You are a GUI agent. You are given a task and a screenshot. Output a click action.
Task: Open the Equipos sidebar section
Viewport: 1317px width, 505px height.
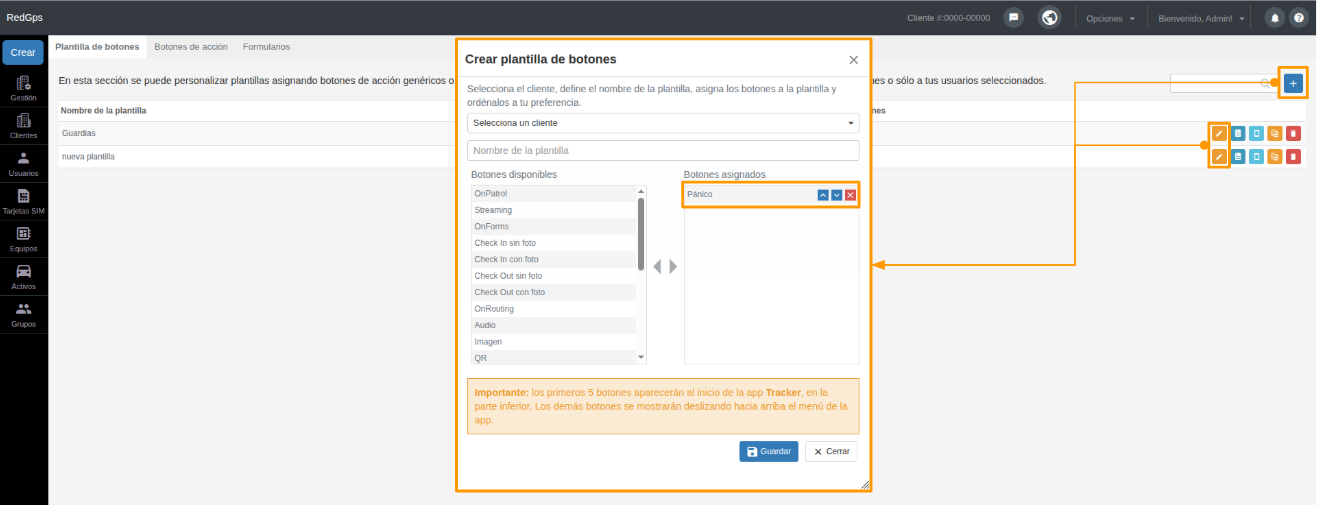click(x=24, y=239)
